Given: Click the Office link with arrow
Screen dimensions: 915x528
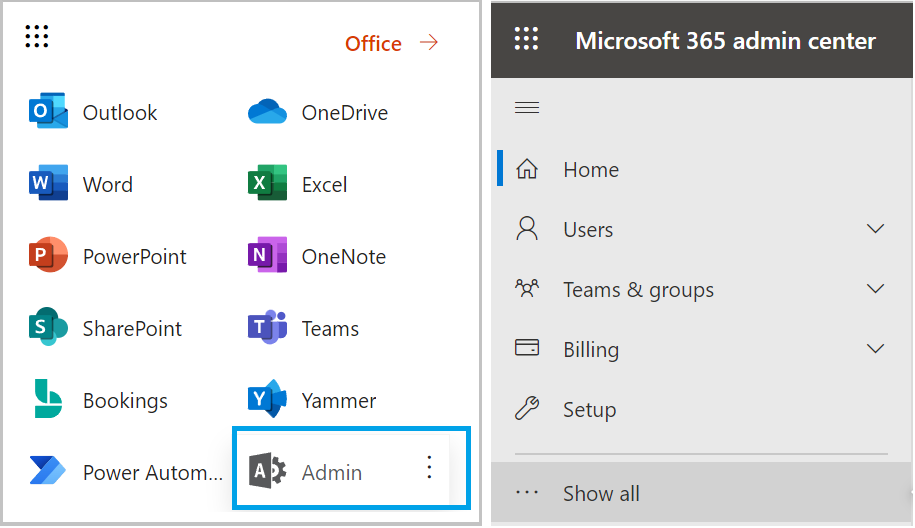Looking at the screenshot, I should click(x=390, y=43).
